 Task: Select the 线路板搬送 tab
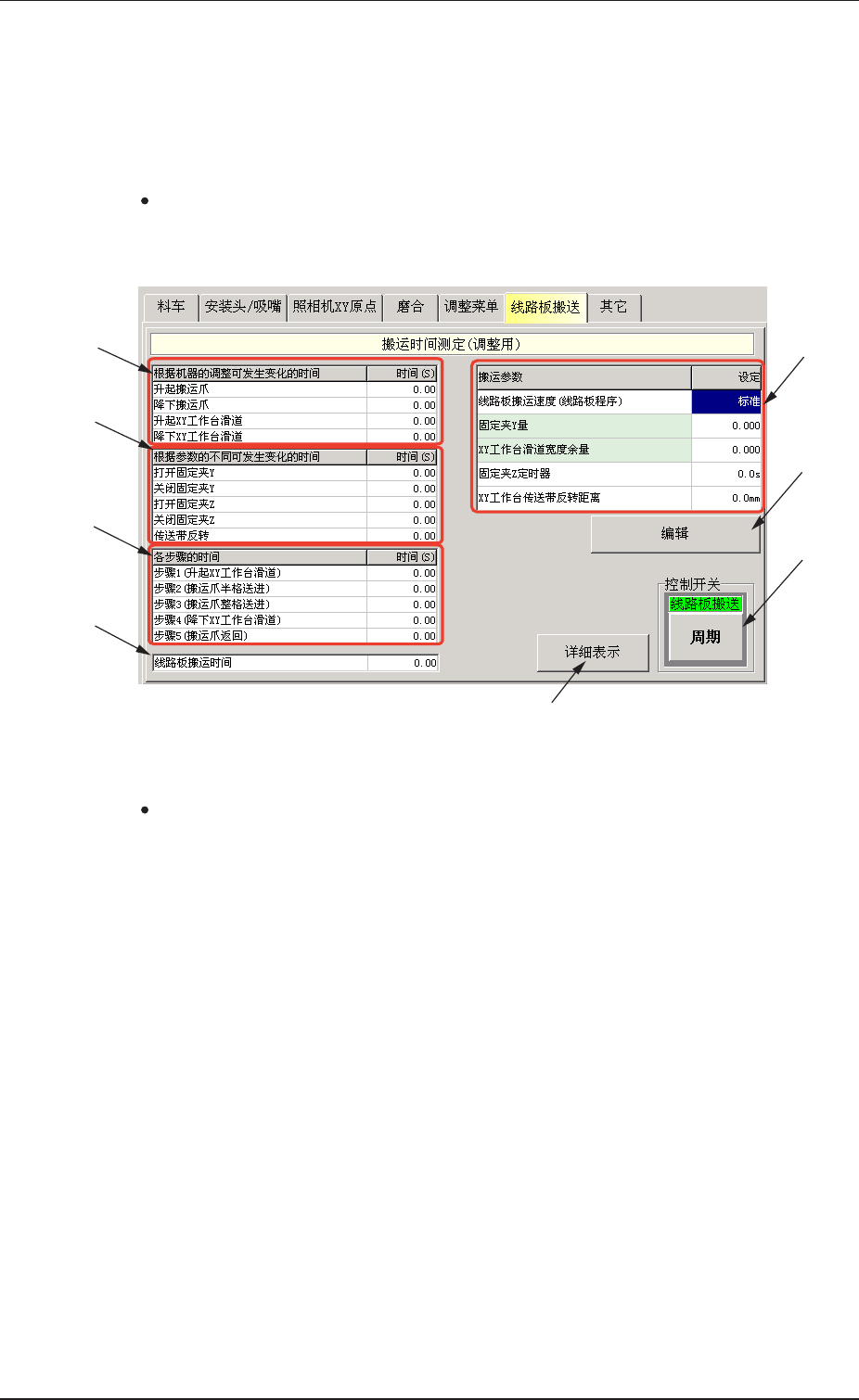[545, 307]
